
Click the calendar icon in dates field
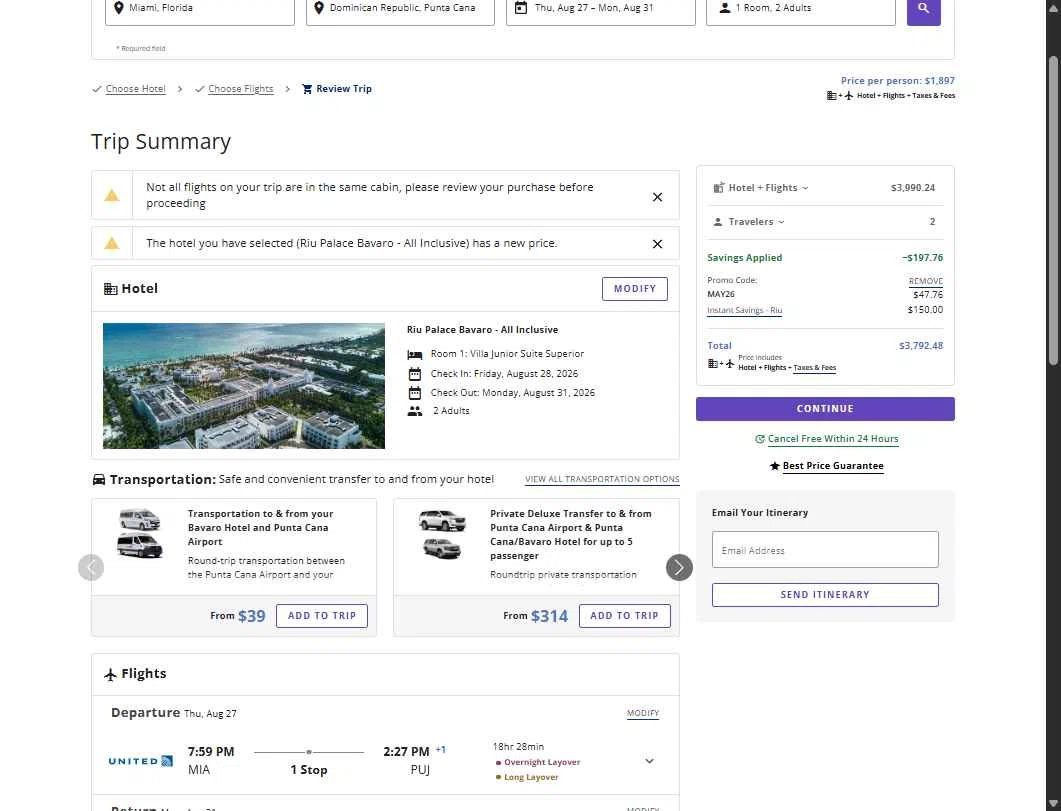(x=520, y=7)
